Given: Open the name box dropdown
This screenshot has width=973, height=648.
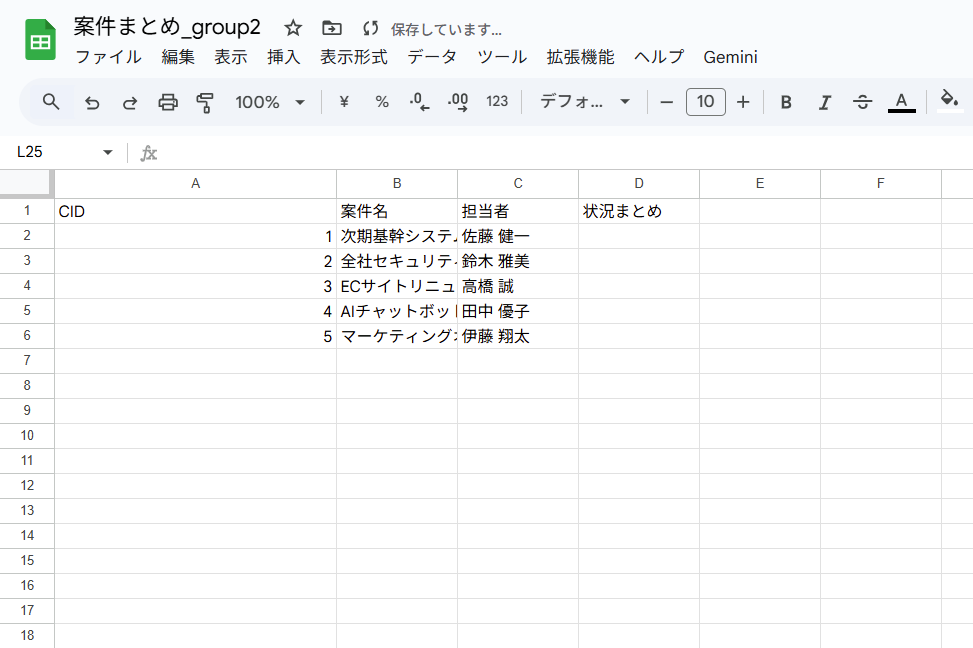Looking at the screenshot, I should [x=109, y=152].
